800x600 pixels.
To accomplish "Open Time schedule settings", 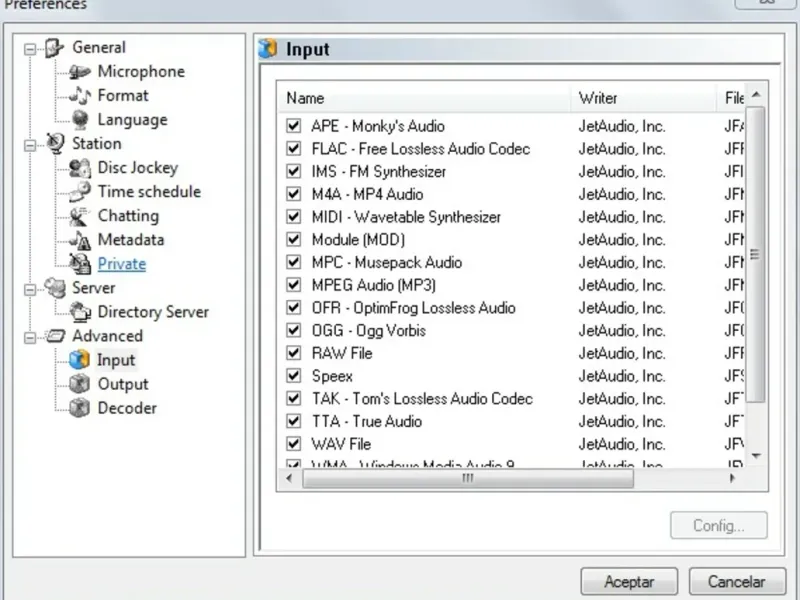I will (149, 191).
